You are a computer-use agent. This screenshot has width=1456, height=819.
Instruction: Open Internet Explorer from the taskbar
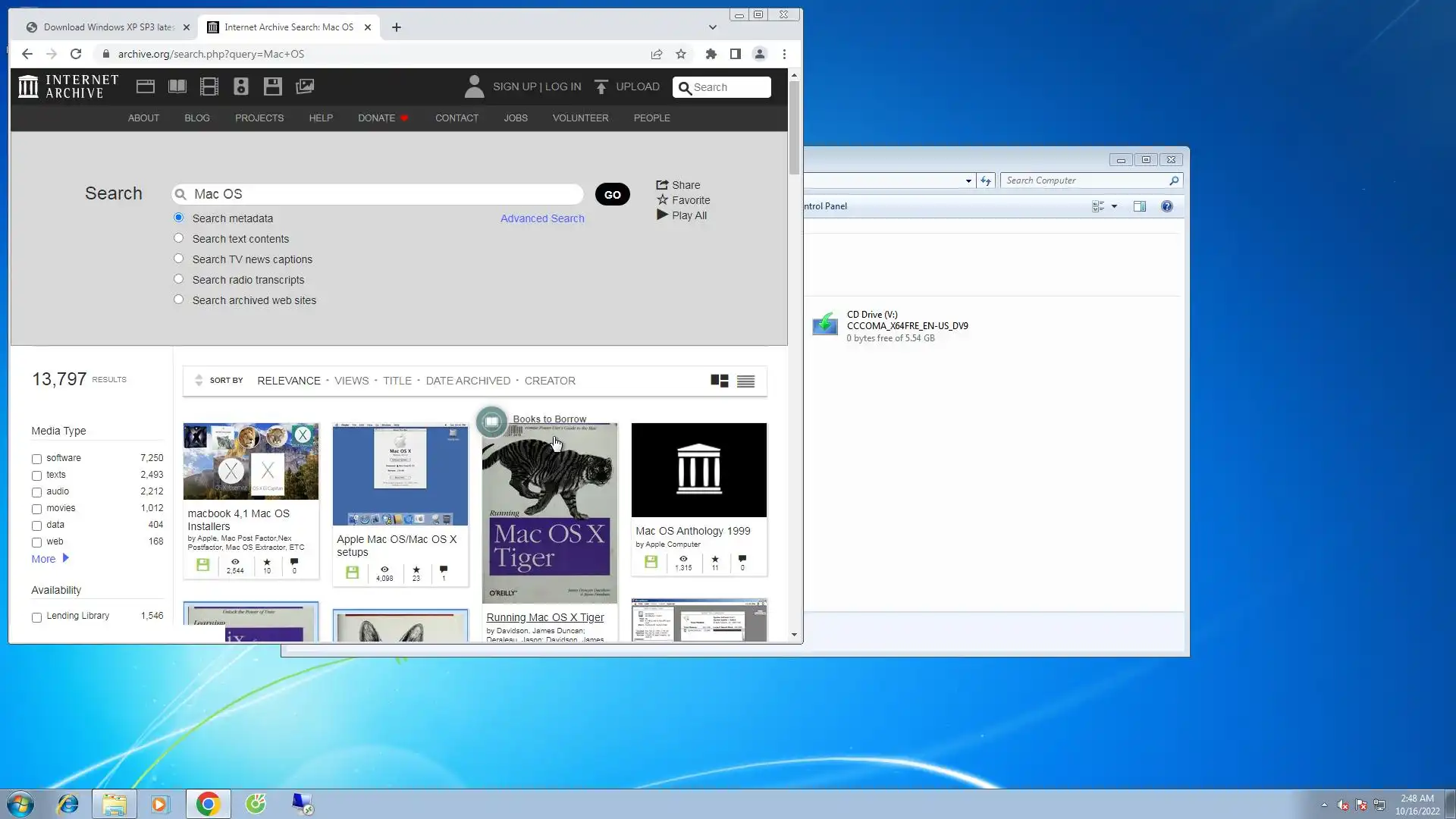68,804
